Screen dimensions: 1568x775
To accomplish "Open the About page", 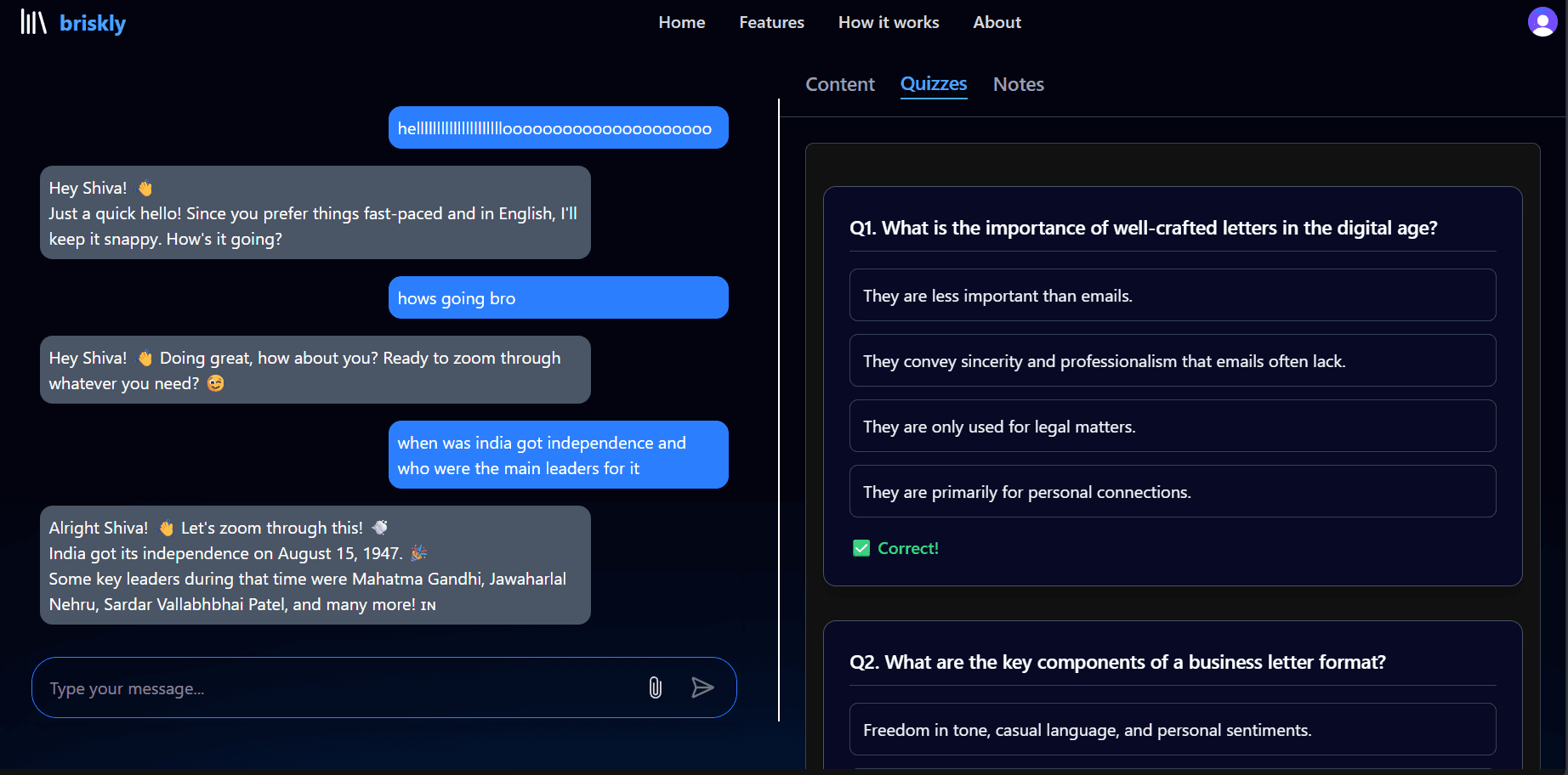I will [x=997, y=22].
